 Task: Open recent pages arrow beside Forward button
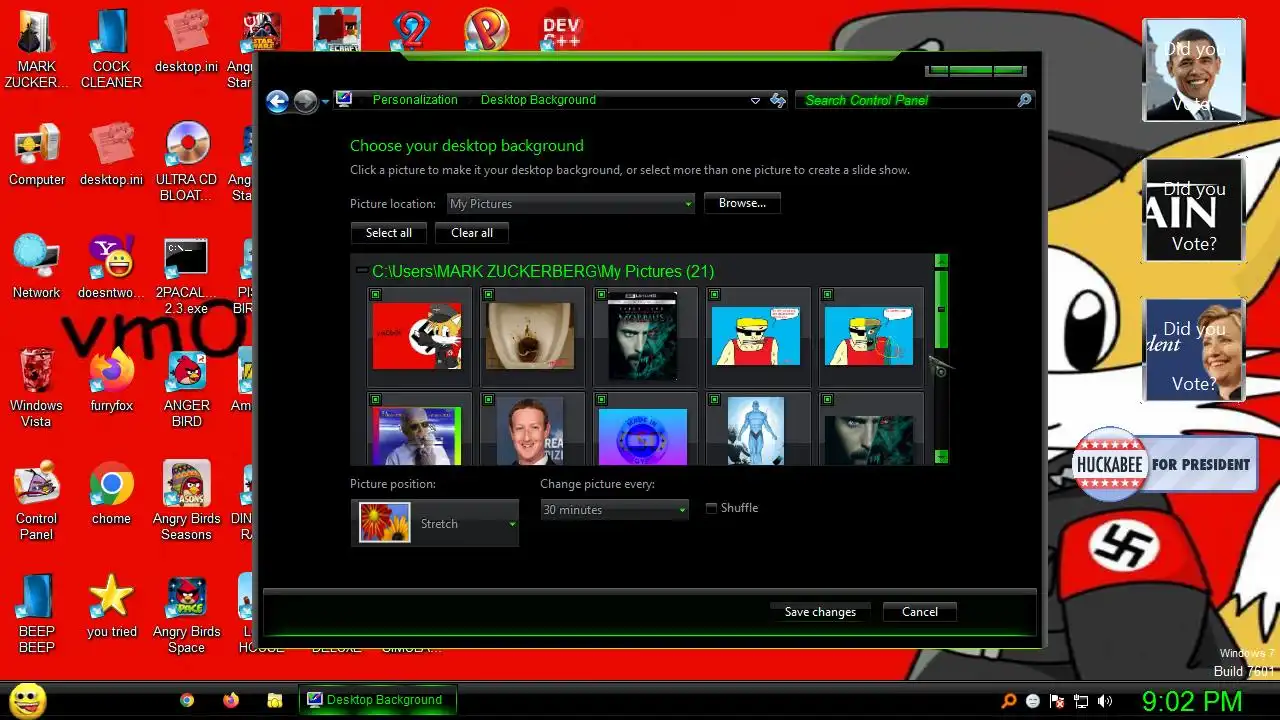[326, 102]
